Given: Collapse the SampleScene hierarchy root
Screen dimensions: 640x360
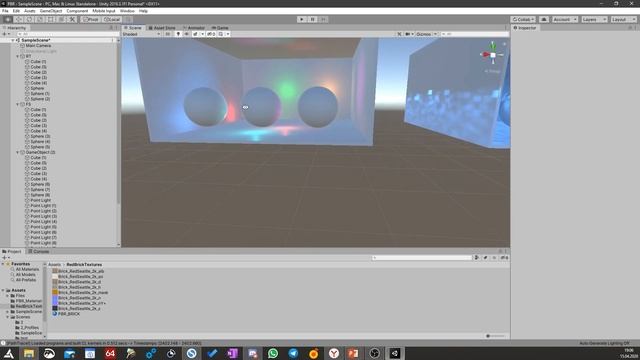Looking at the screenshot, I should tap(13, 40).
